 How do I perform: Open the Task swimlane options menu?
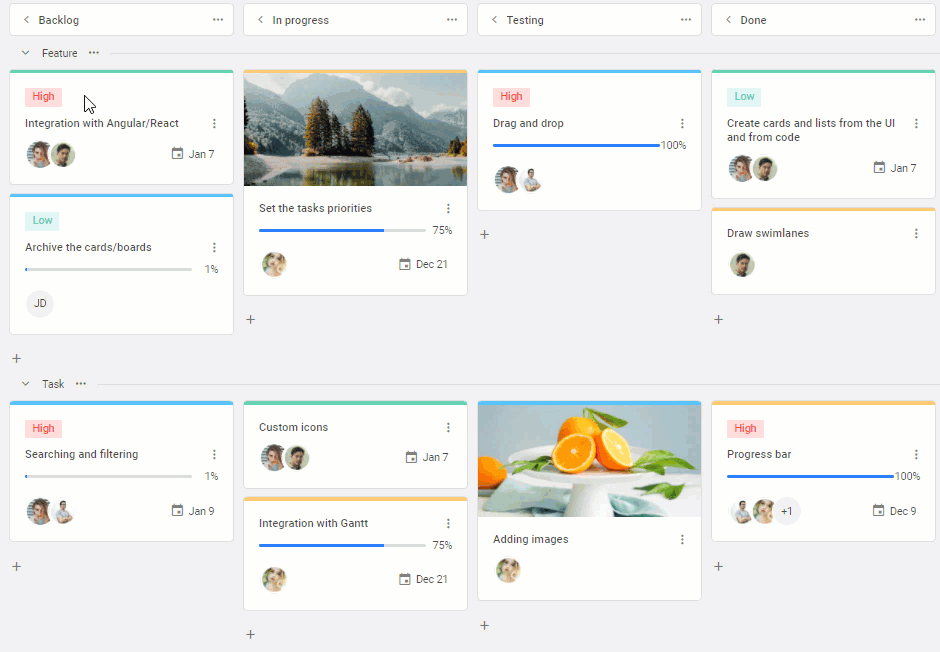(81, 384)
